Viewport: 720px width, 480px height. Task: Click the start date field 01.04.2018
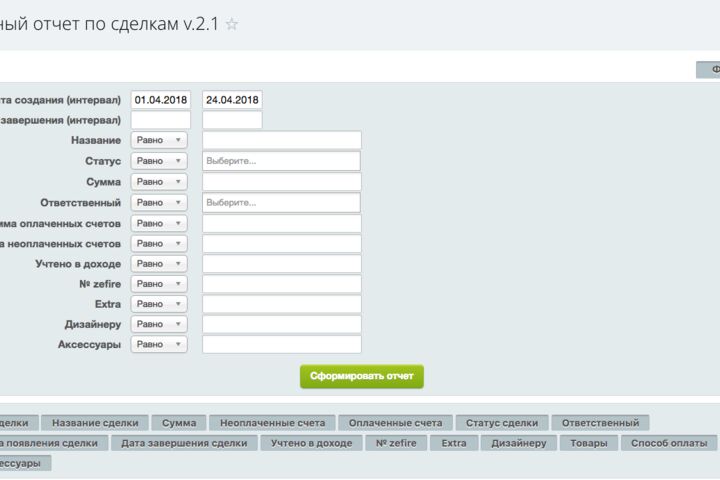pyautogui.click(x=161, y=100)
